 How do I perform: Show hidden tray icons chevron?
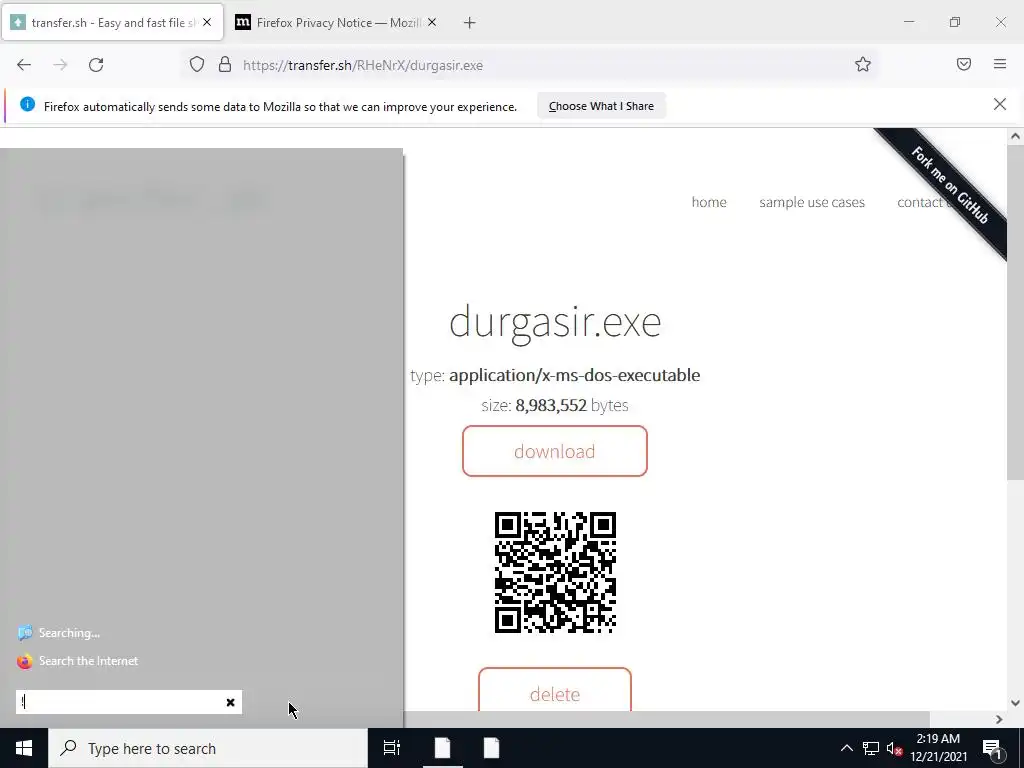tap(846, 748)
